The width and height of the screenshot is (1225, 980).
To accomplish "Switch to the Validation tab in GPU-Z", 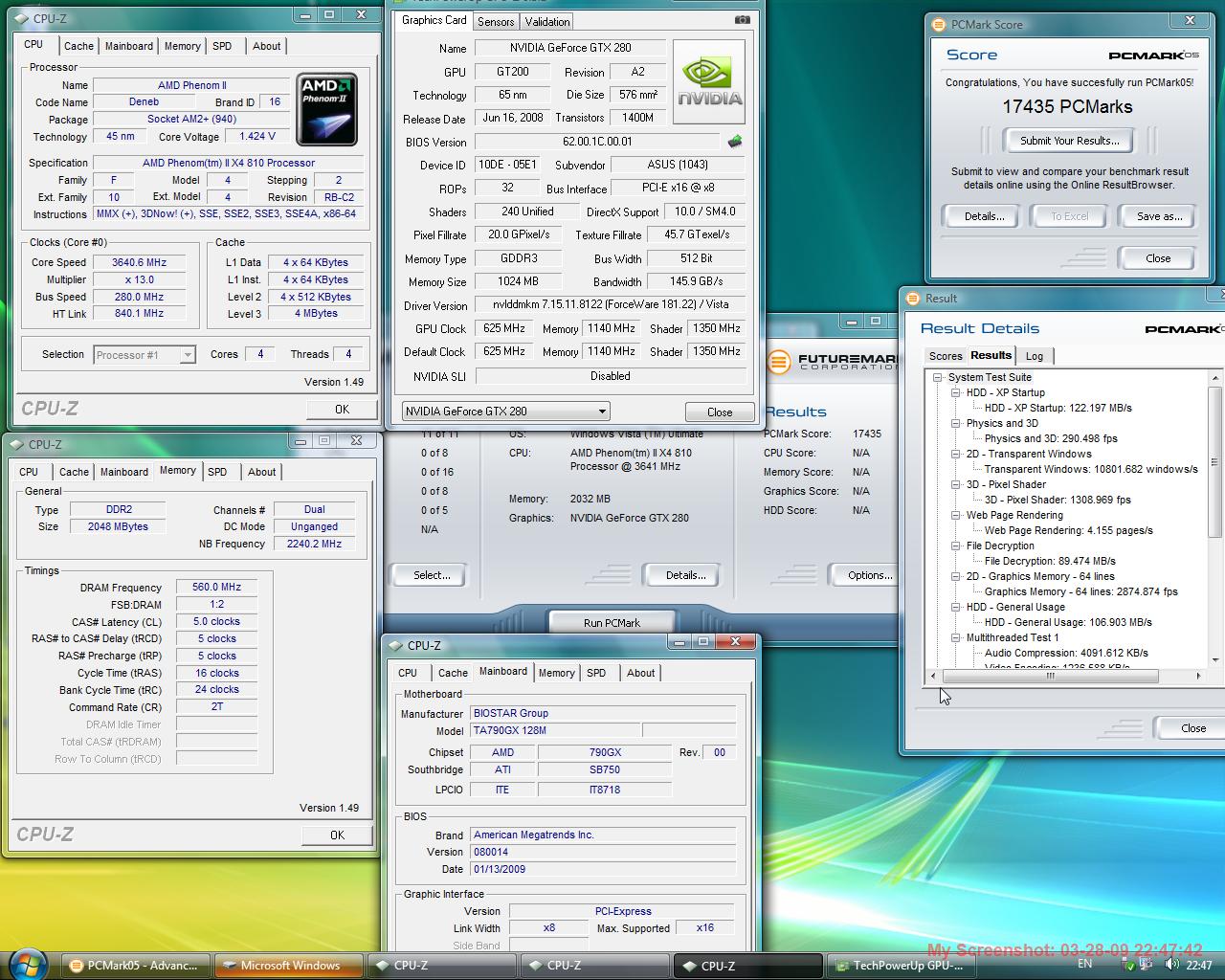I will (547, 21).
